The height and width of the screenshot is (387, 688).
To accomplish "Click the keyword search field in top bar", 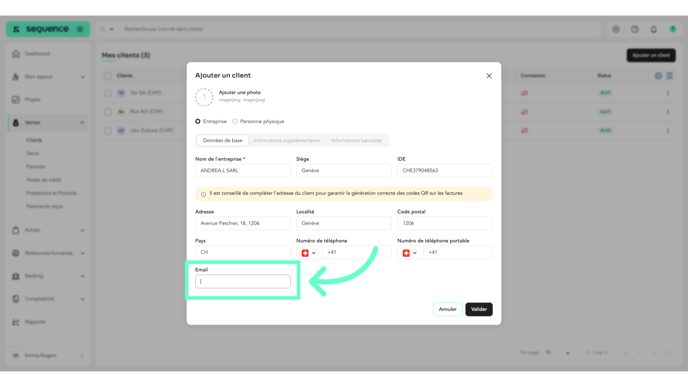I will point(360,29).
